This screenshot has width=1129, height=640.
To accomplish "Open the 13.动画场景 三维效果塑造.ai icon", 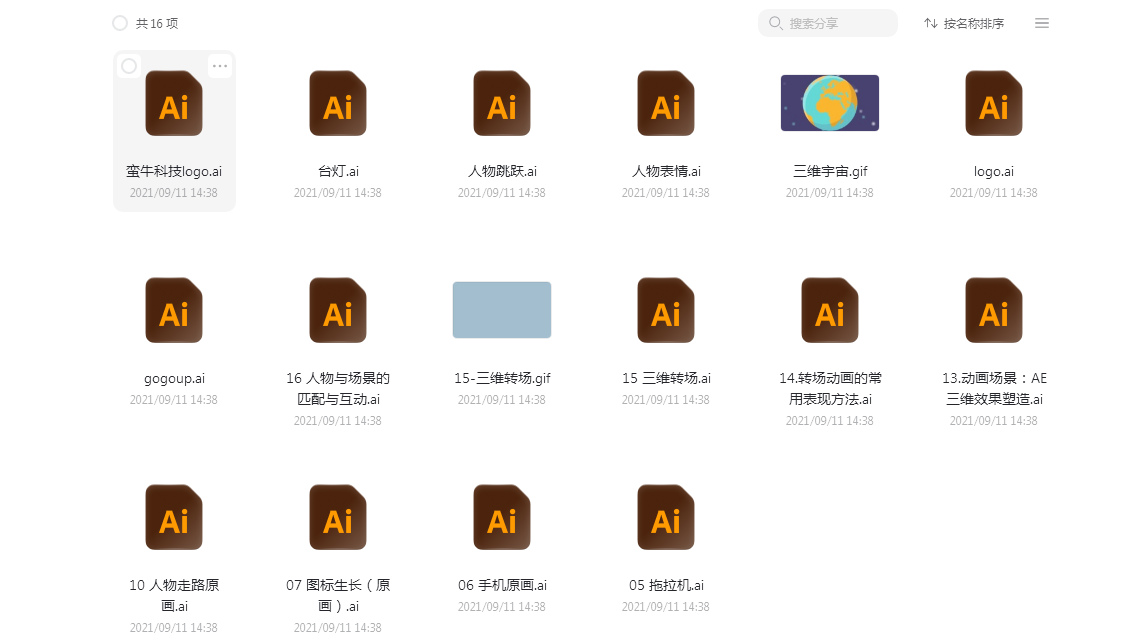I will [994, 310].
